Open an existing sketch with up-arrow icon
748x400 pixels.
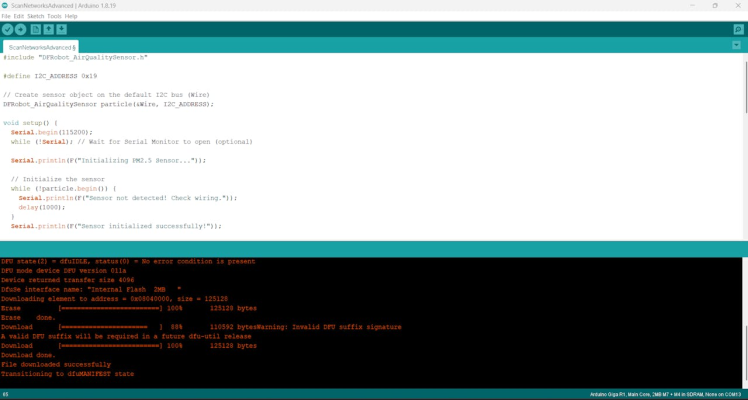[49, 30]
